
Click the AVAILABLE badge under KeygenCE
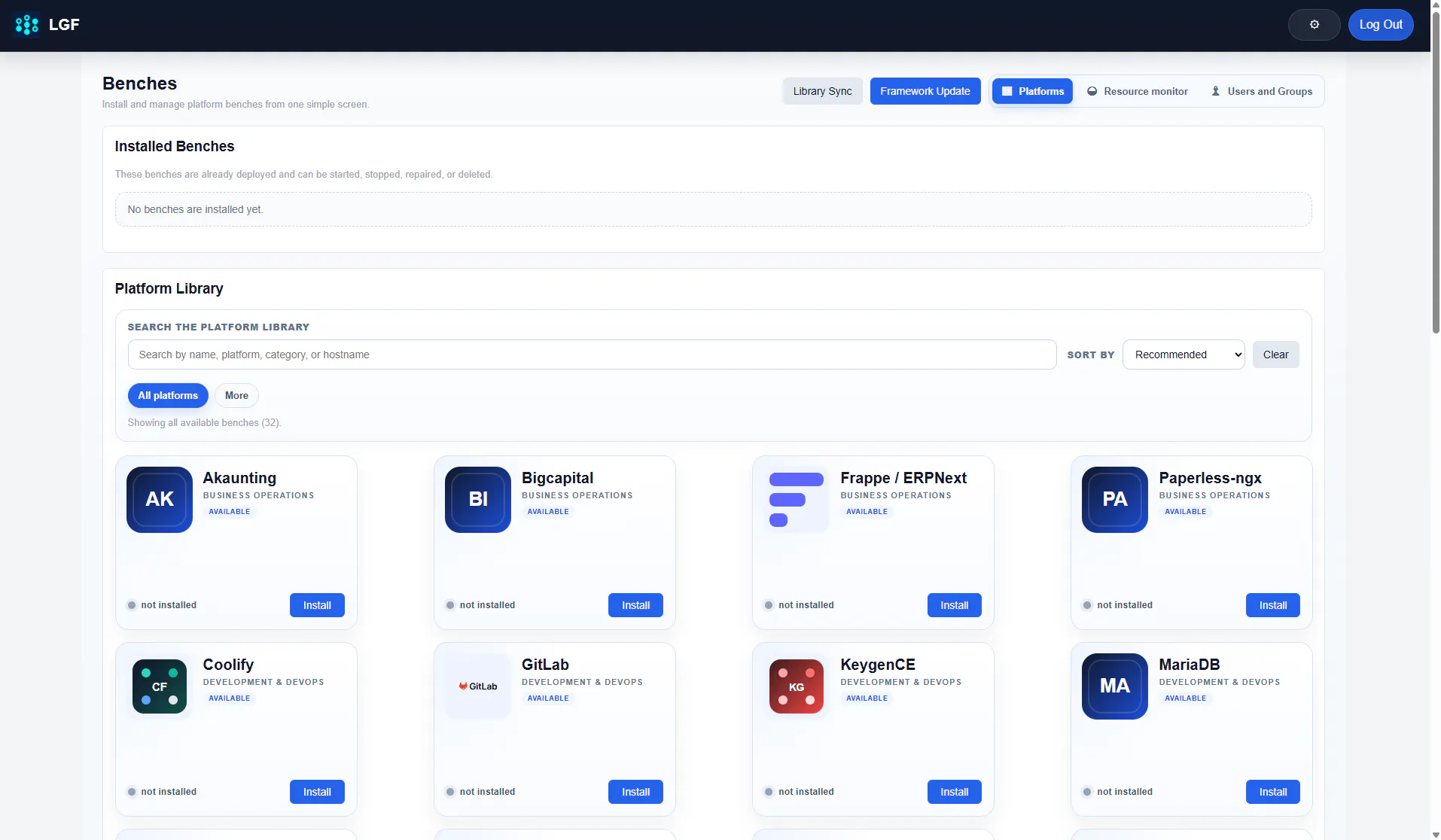(x=867, y=698)
